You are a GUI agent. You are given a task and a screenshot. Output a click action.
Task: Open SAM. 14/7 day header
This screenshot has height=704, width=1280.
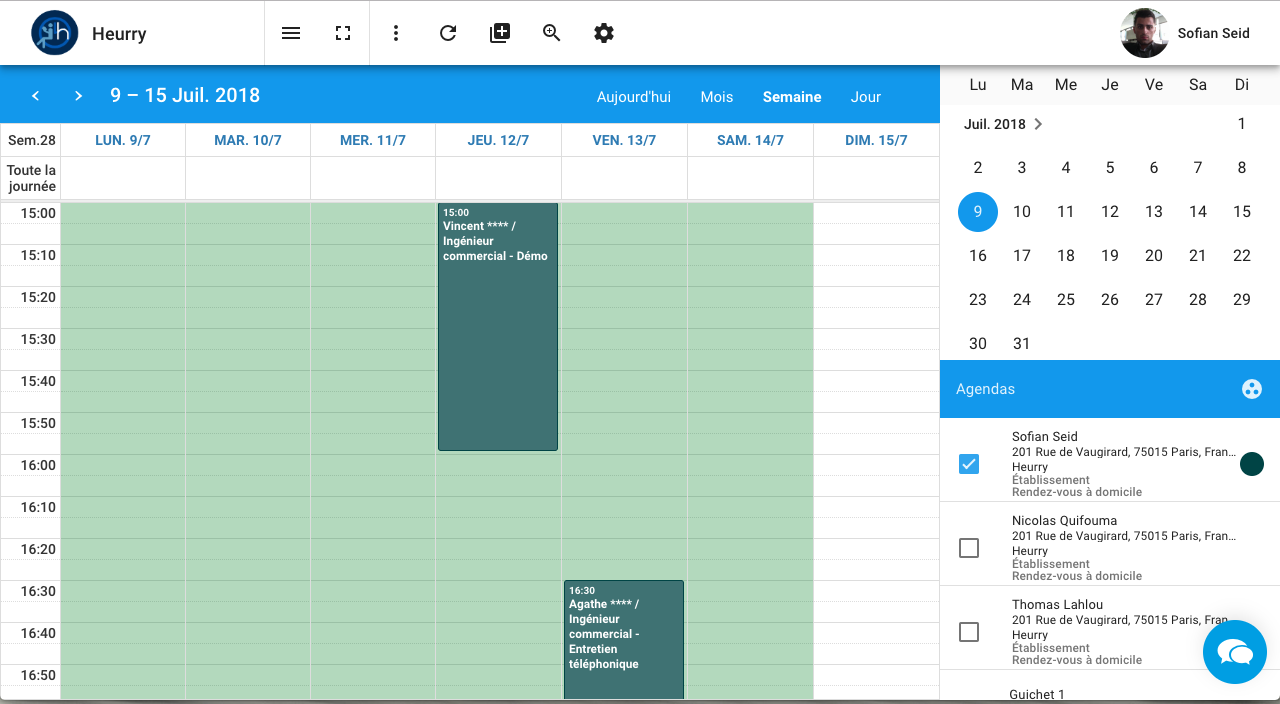750,140
